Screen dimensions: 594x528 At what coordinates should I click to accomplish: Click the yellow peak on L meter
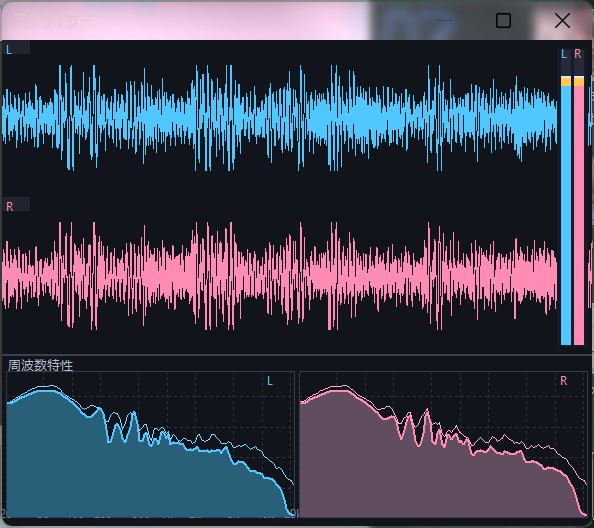(566, 81)
